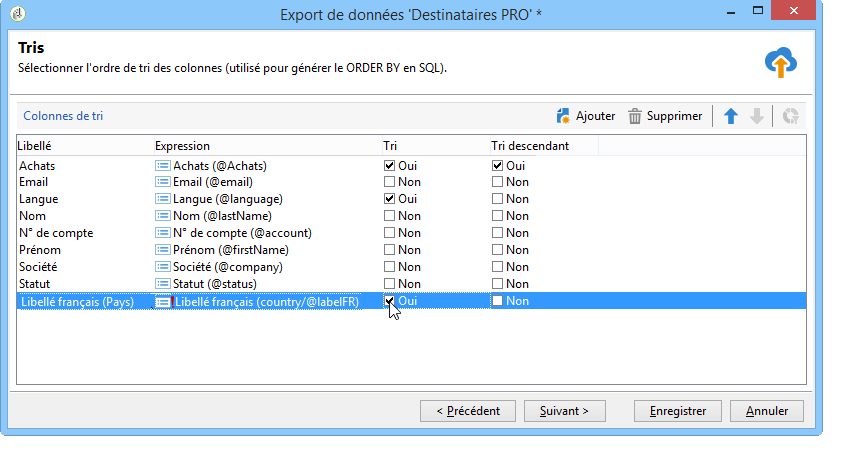Save with the Enregistrer button
Viewport: 850px width, 466px height.
(678, 411)
